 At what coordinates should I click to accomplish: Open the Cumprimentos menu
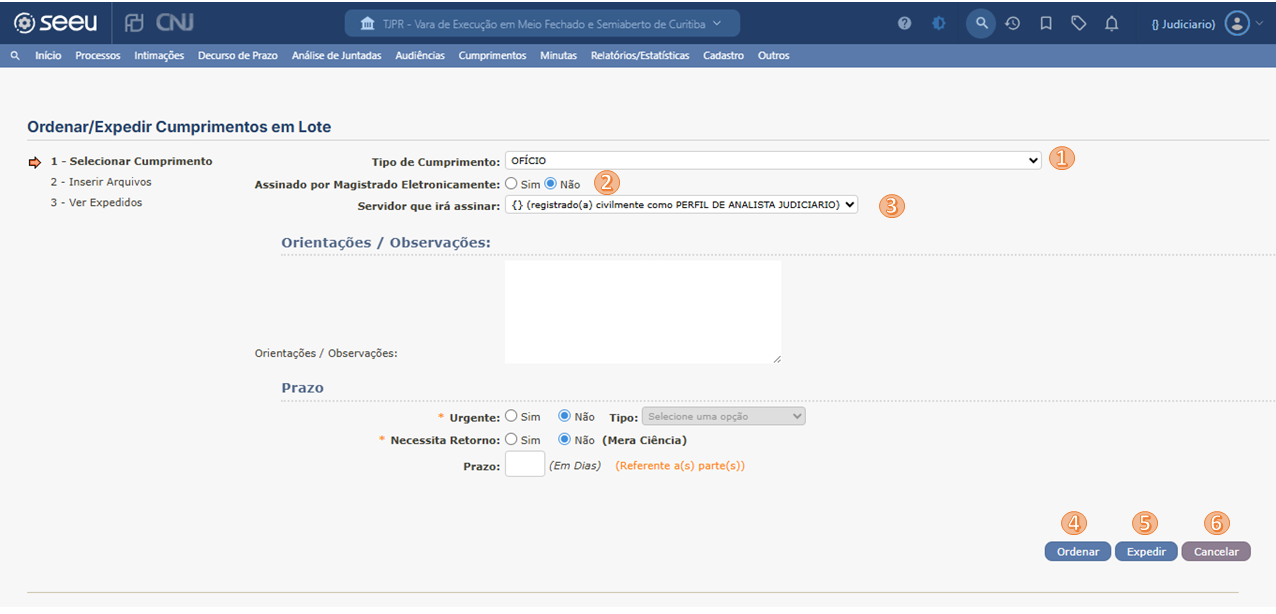(x=492, y=56)
